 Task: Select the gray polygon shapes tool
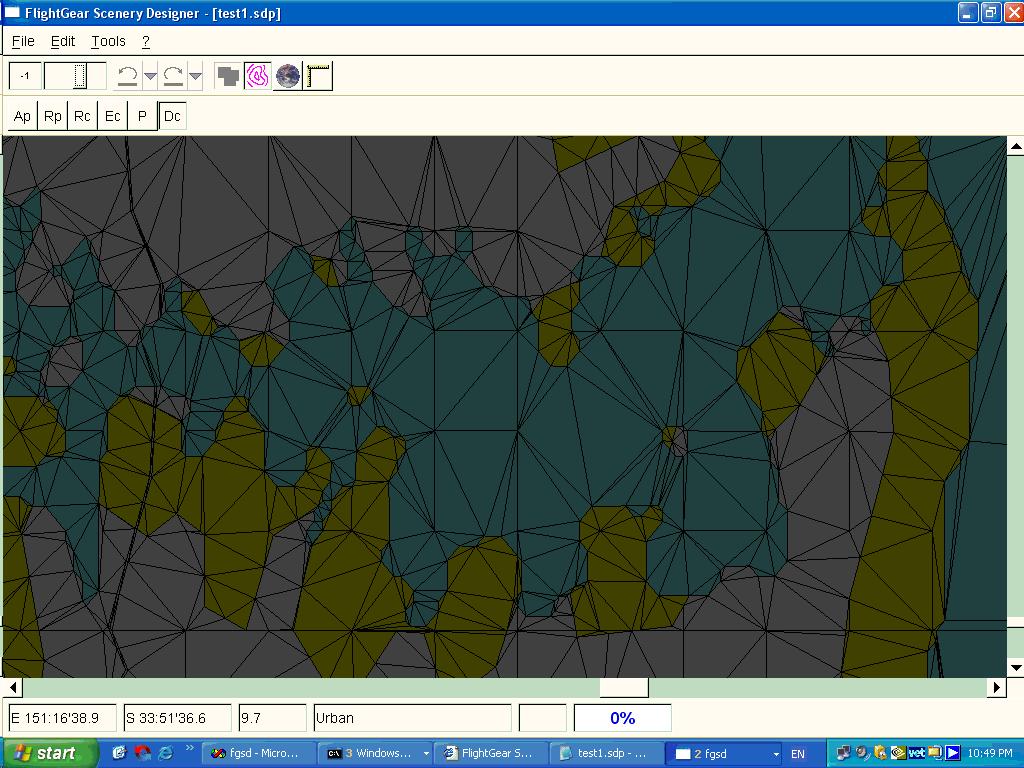click(x=228, y=76)
